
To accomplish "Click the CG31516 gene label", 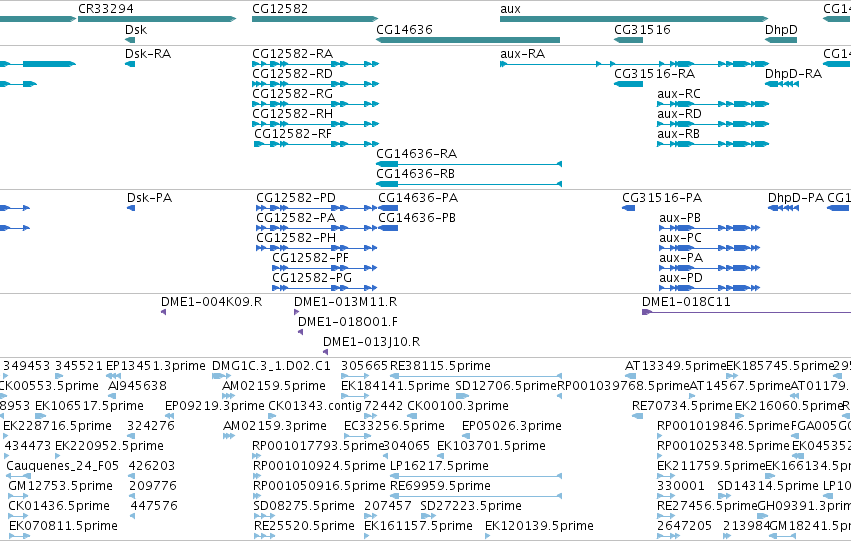I will click(x=642, y=29).
